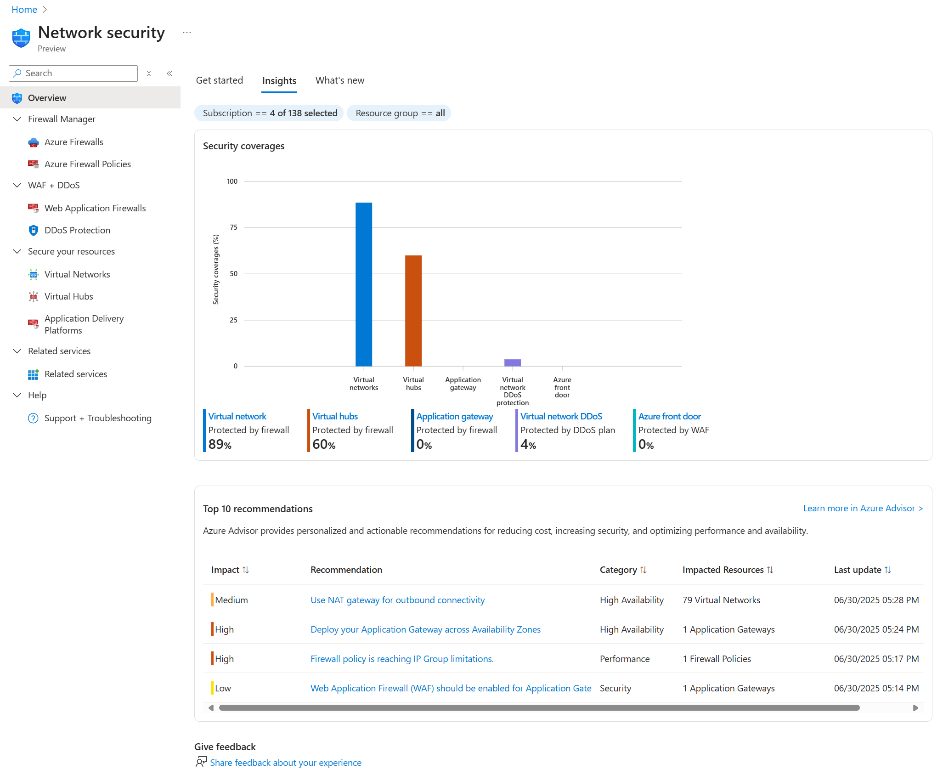Screen dimensions: 943x775
Task: Click the purple DDoS protection chart bar
Action: pos(512,363)
